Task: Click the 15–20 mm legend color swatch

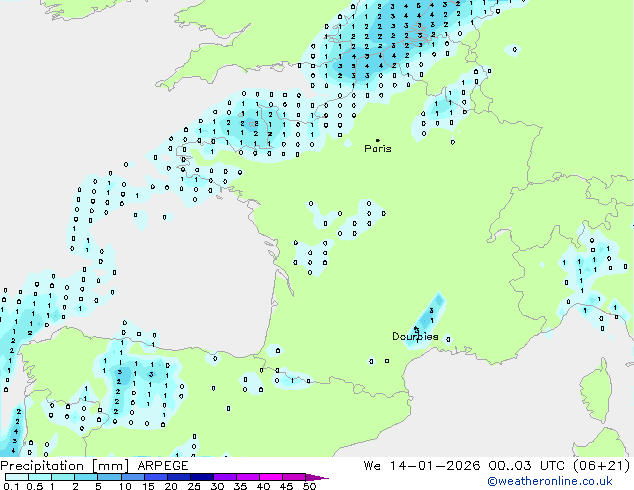Action: pos(155,477)
